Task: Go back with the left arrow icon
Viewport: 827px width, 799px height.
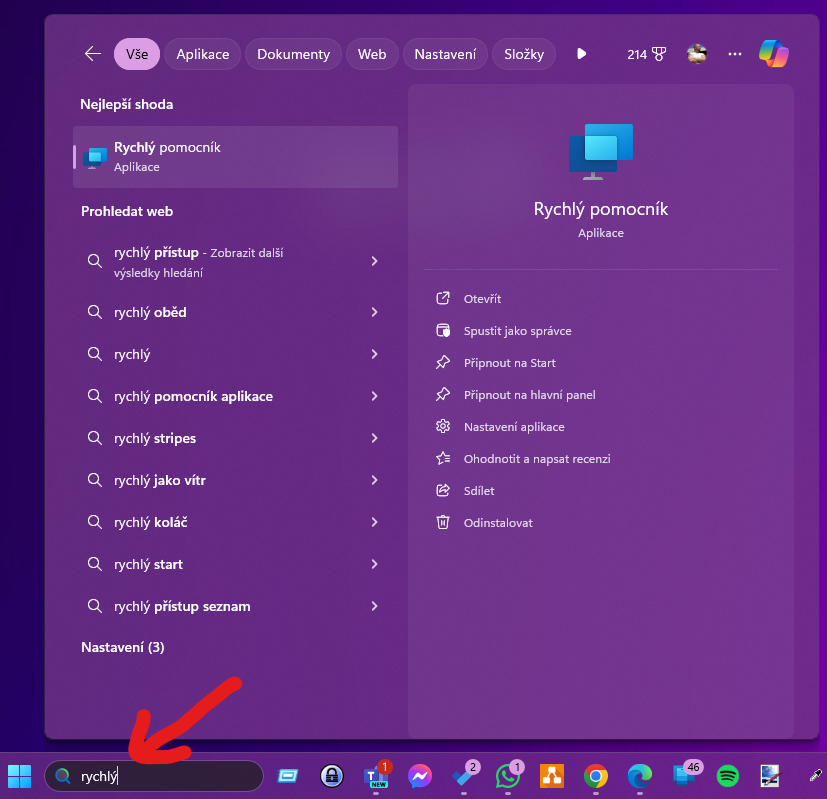Action: [x=93, y=54]
